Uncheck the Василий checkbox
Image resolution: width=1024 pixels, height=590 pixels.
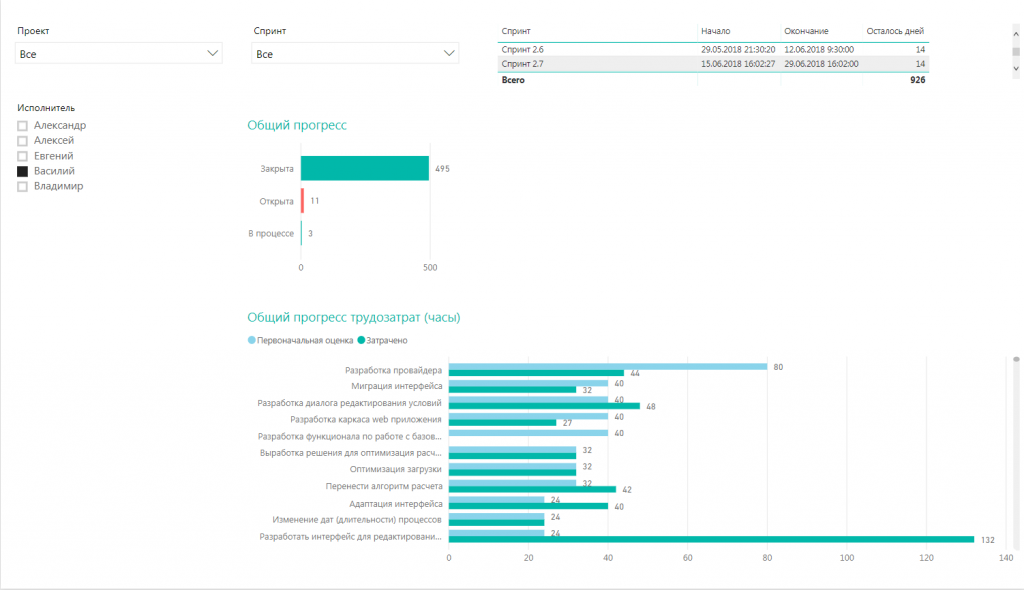pyautogui.click(x=22, y=171)
